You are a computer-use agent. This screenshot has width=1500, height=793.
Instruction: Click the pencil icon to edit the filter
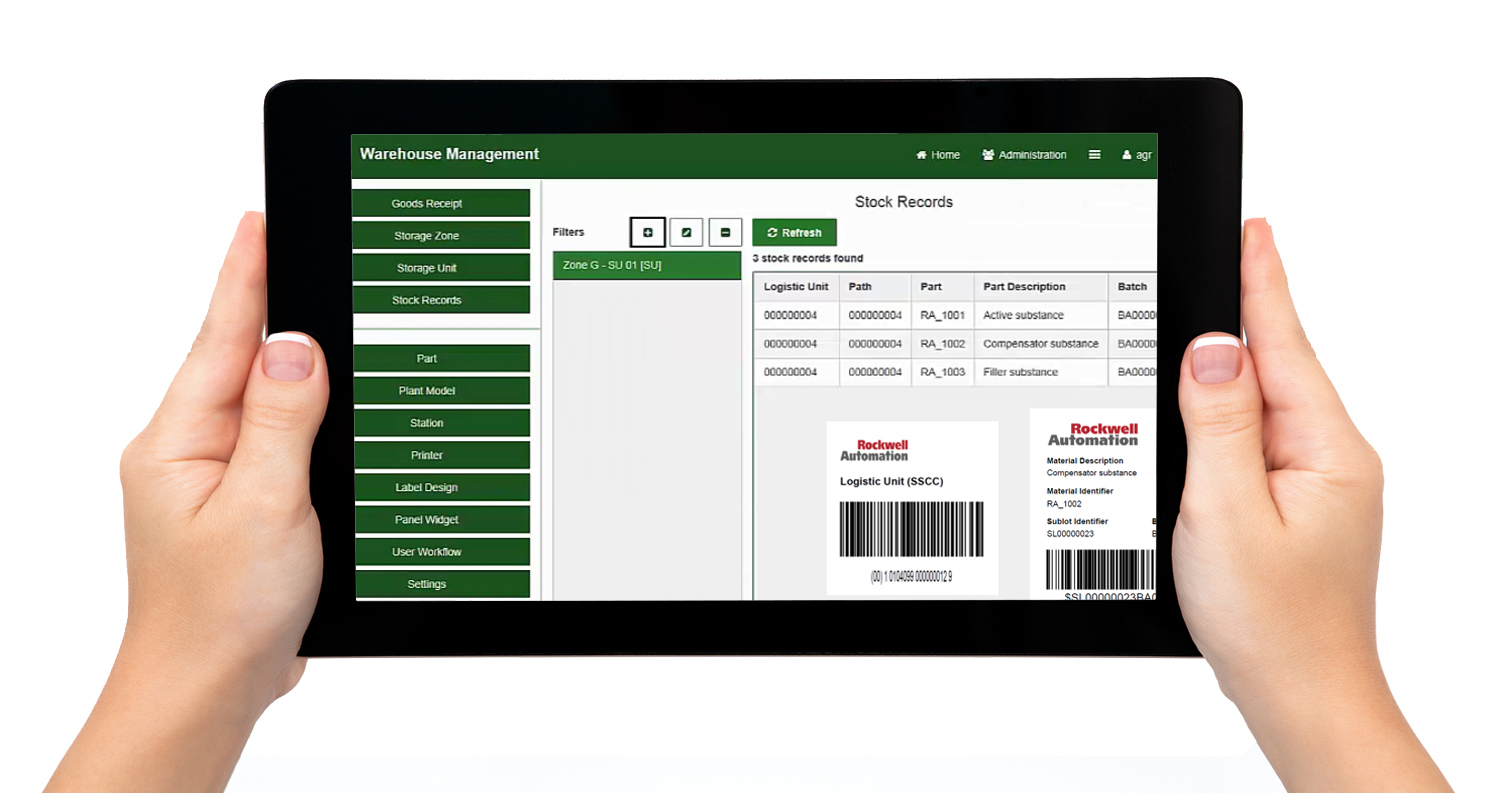point(687,232)
